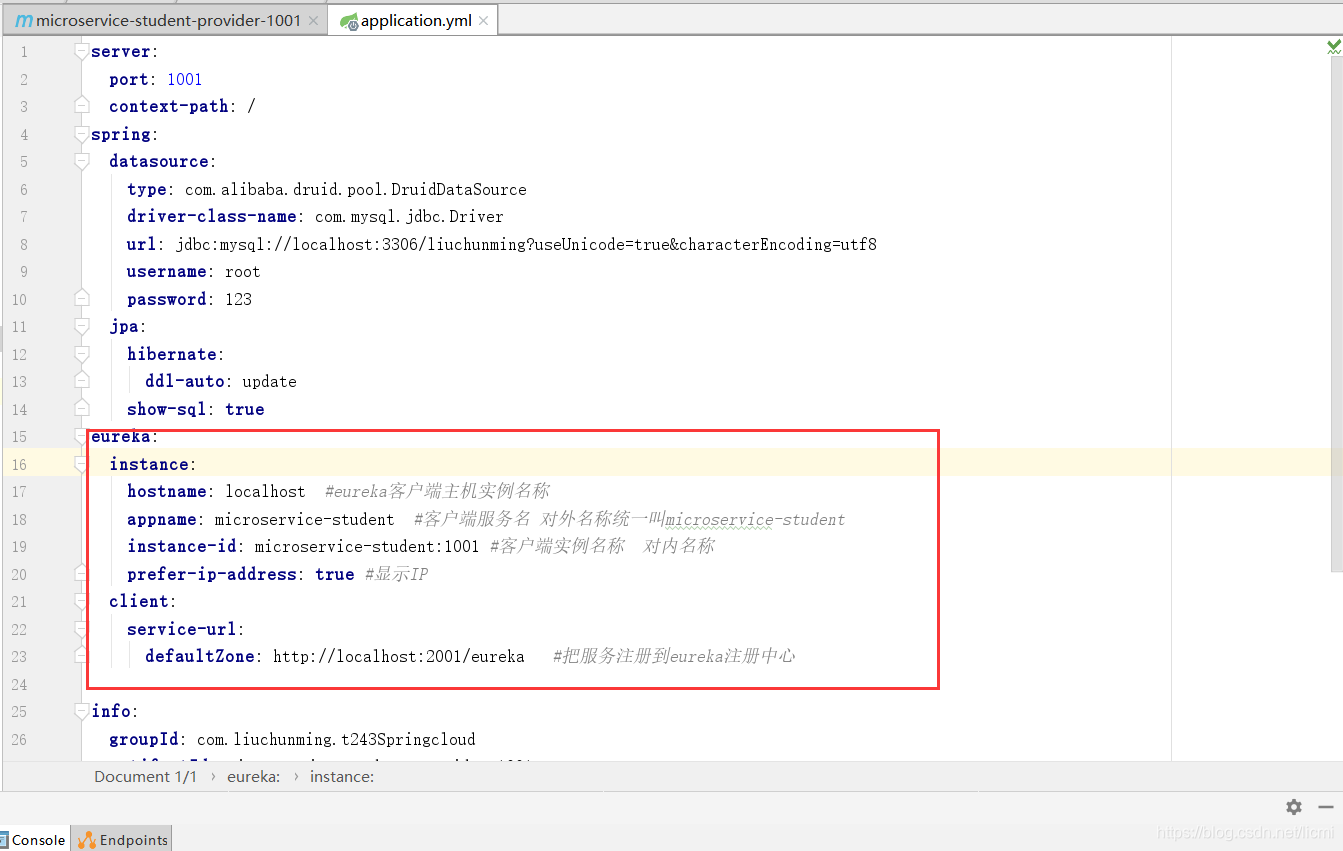Collapse the jpa block fold marker
This screenshot has height=851, width=1343.
tap(82, 327)
